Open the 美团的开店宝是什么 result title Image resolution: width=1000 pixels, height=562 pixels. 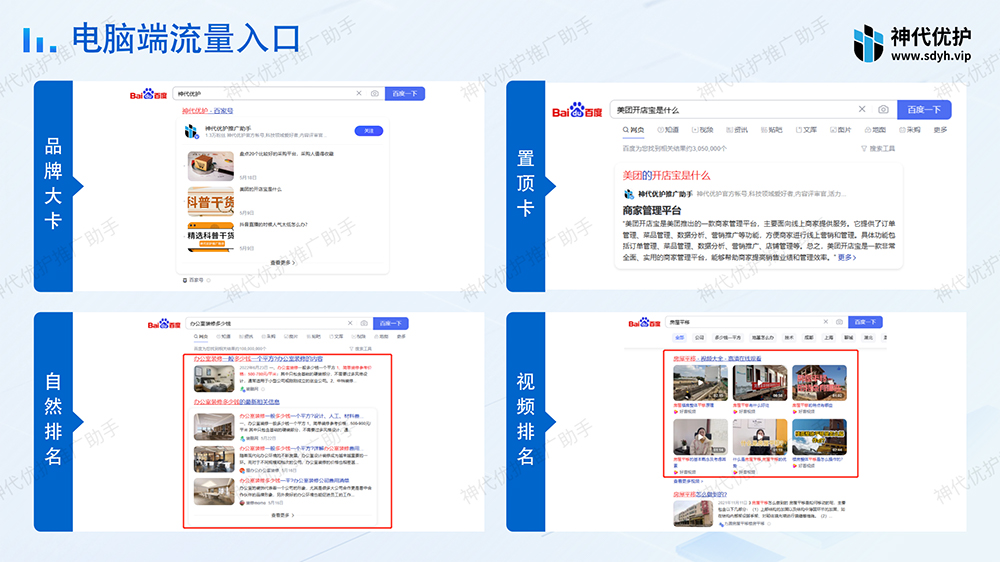(x=666, y=175)
